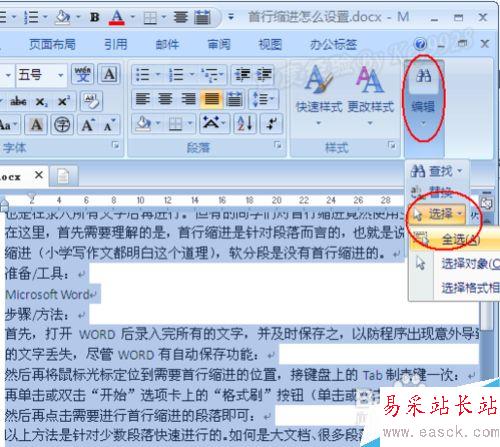
Task: Open the customize quick access toolbar arrow
Action: pyautogui.click(x=231, y=17)
